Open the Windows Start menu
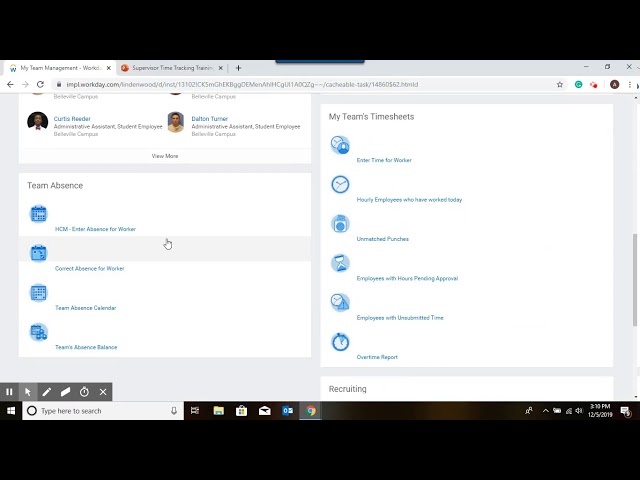This screenshot has height=480, width=640. pyautogui.click(x=11, y=411)
